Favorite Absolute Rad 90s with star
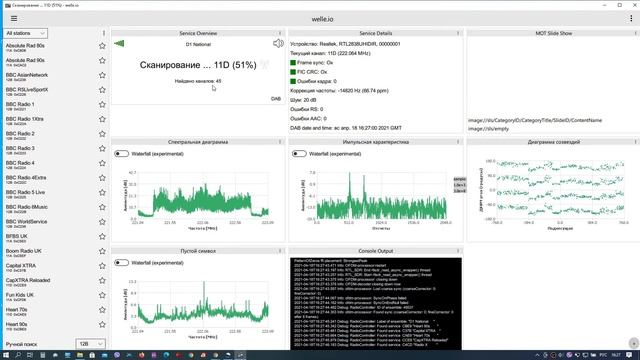 [x=102, y=61]
